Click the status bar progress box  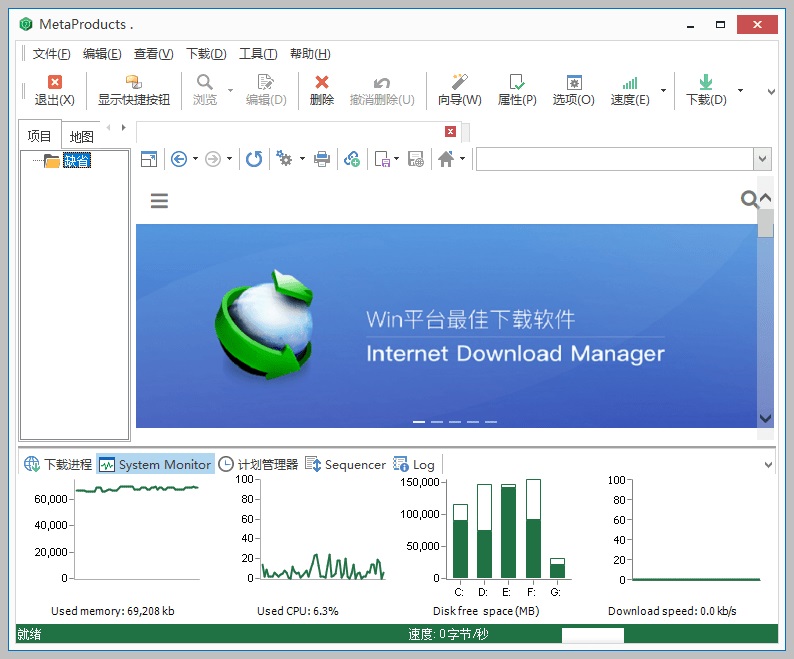pos(592,635)
